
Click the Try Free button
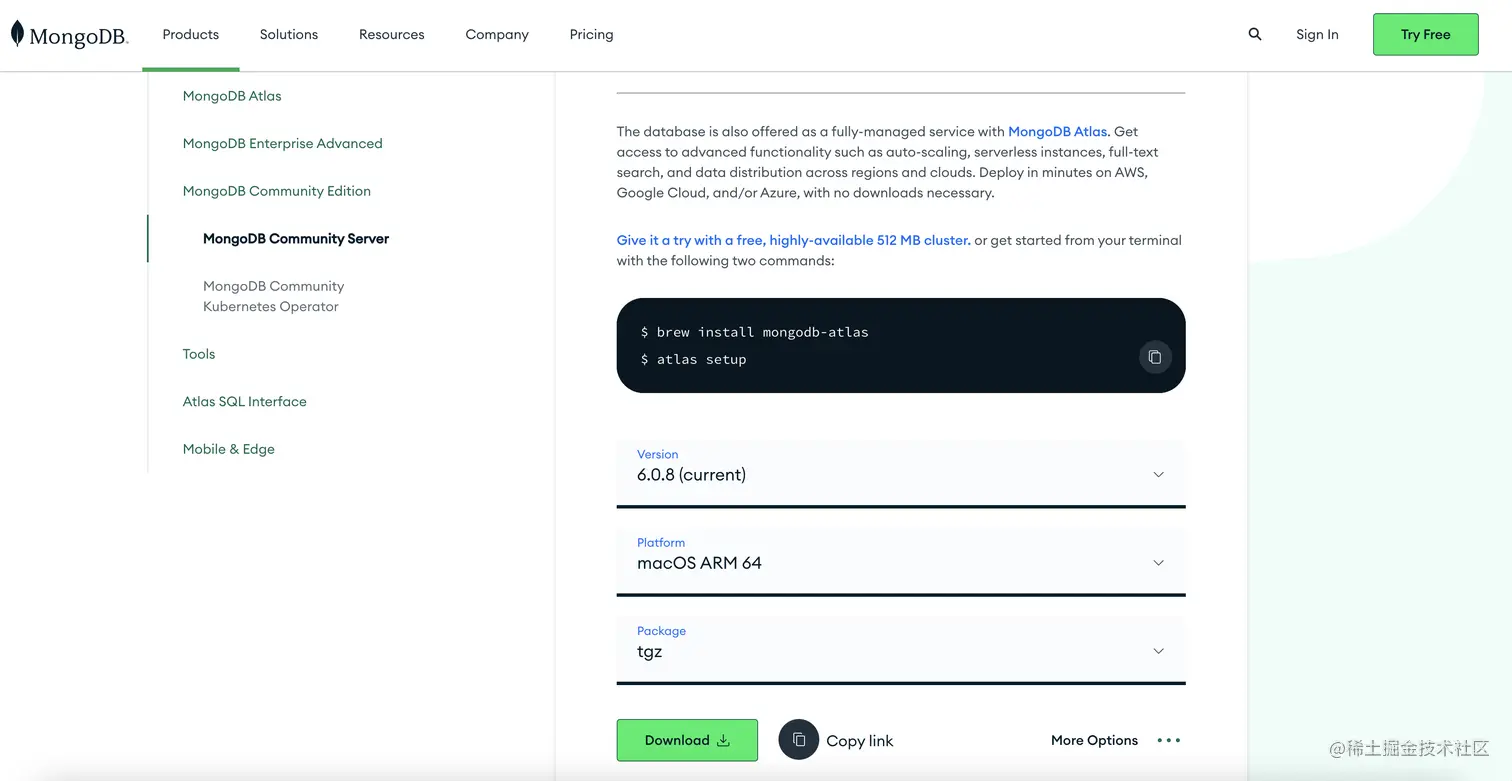(x=1426, y=34)
